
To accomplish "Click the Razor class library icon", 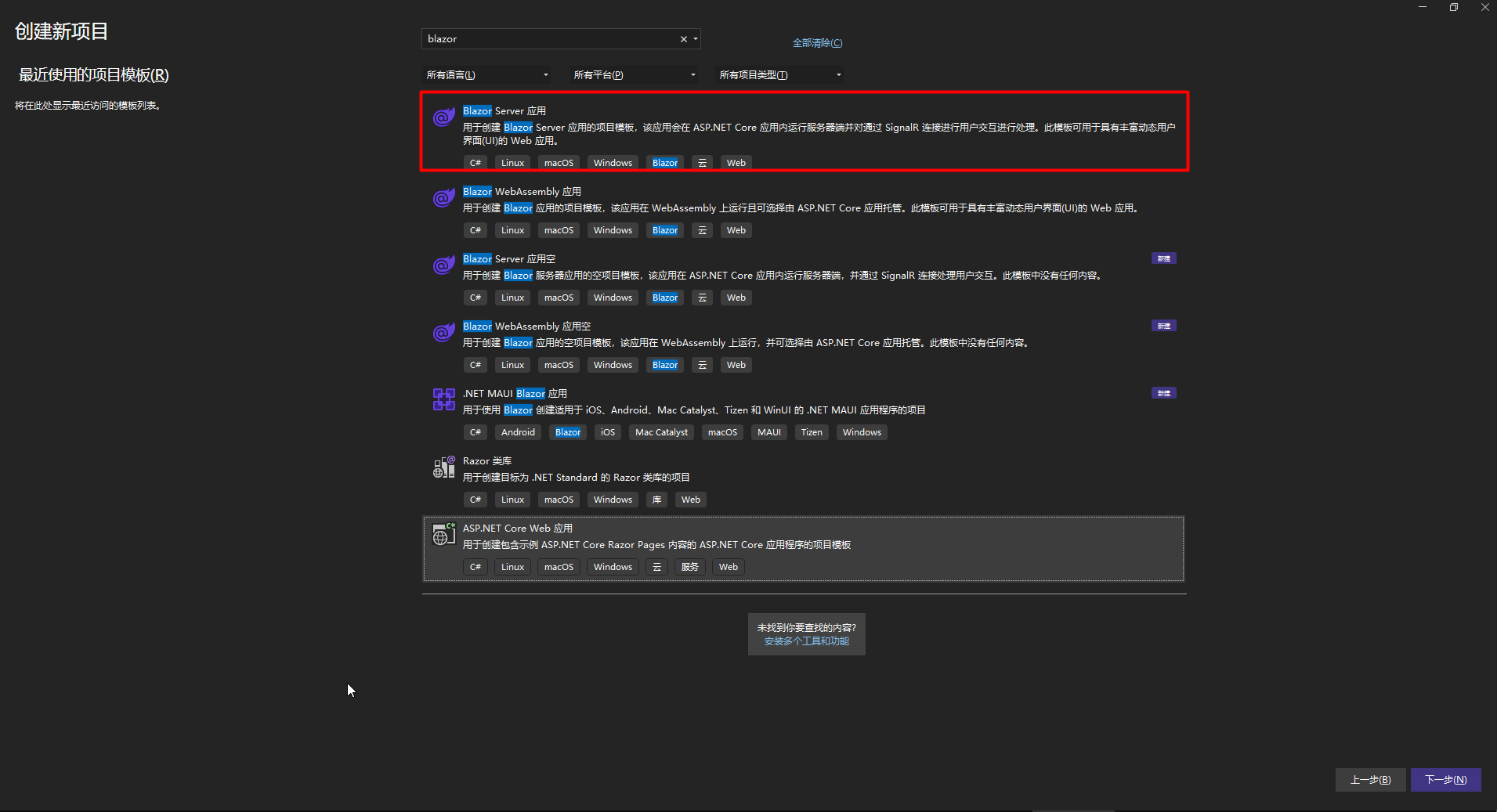I will click(444, 467).
